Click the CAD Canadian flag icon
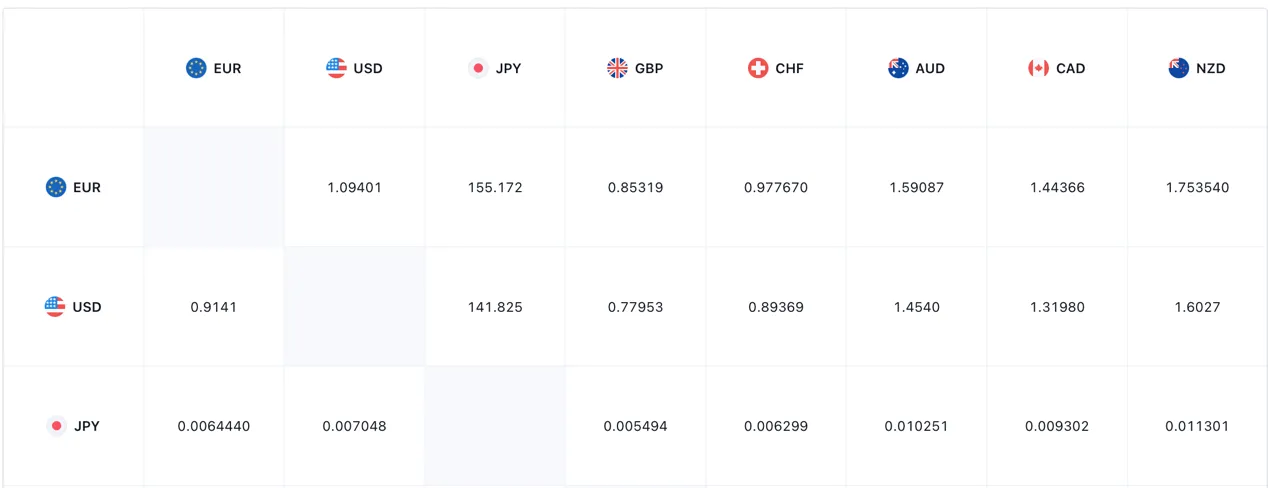The image size is (1268, 488). pyautogui.click(x=1039, y=68)
